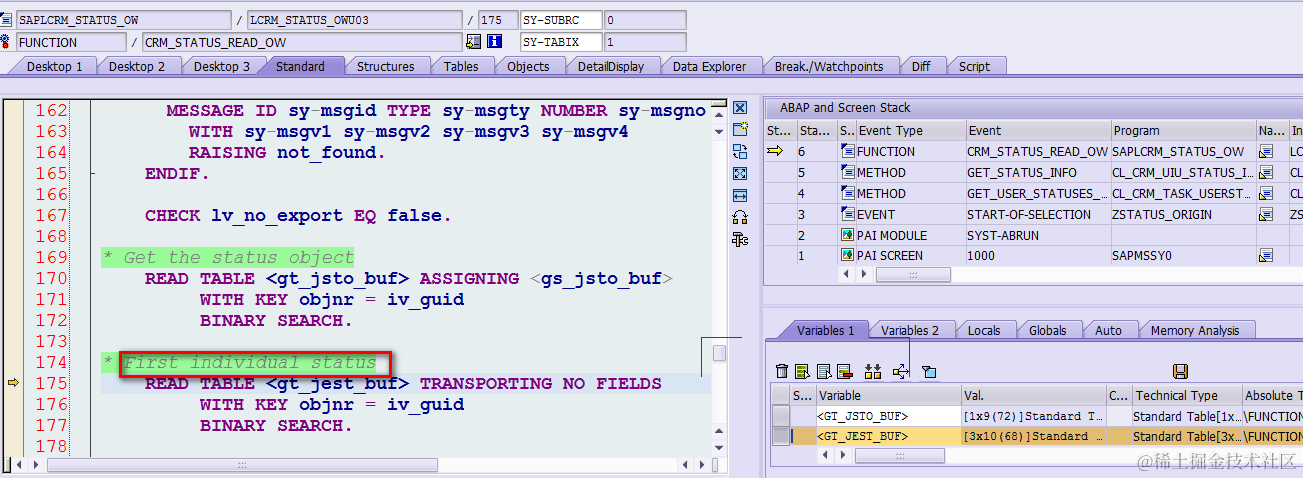Click left arrow of variables table horizontal scrollbar

(825, 456)
